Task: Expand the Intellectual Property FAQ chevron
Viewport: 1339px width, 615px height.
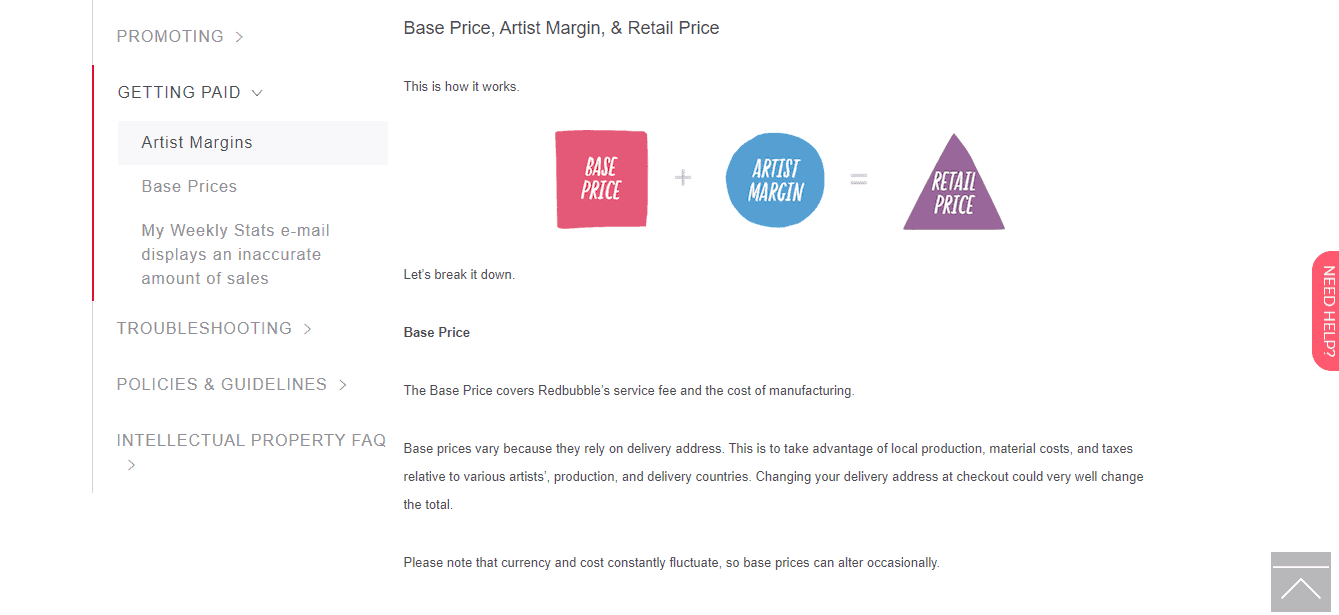Action: tap(131, 465)
